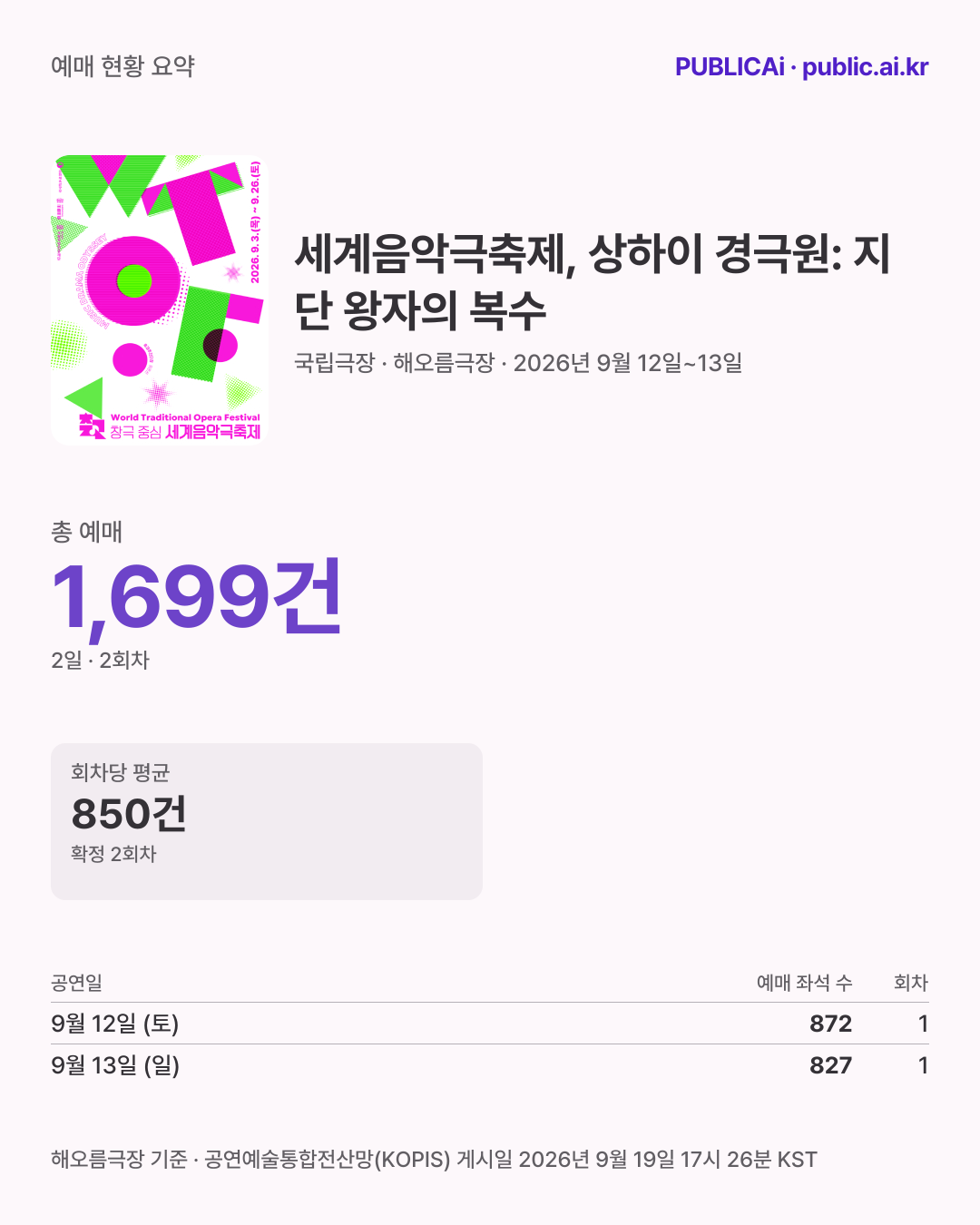Viewport: 980px width, 1225px height.
Task: Click the 확정 2회차 caption
Action: point(113,854)
